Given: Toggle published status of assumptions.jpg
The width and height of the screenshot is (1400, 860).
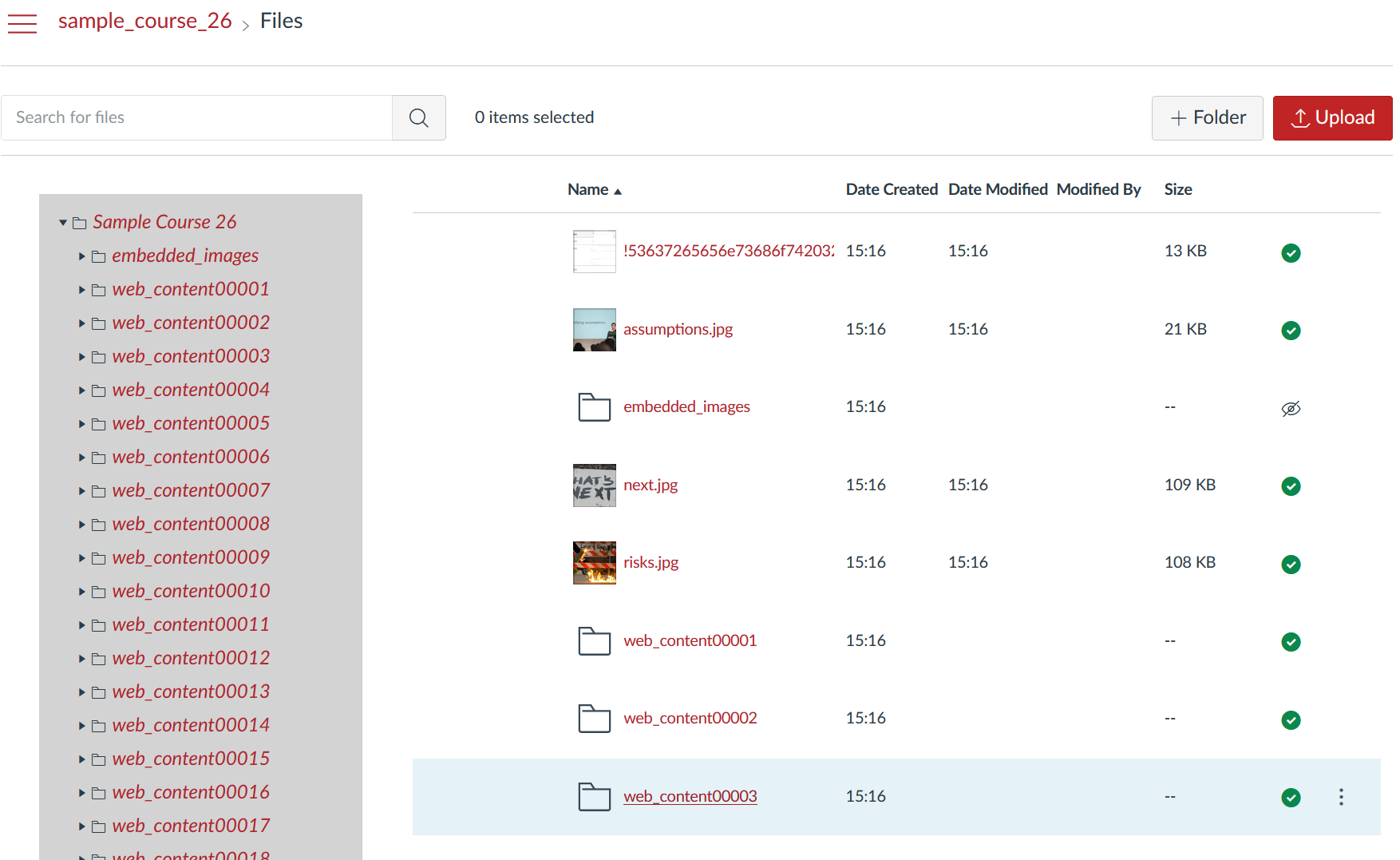Looking at the screenshot, I should pyautogui.click(x=1291, y=331).
